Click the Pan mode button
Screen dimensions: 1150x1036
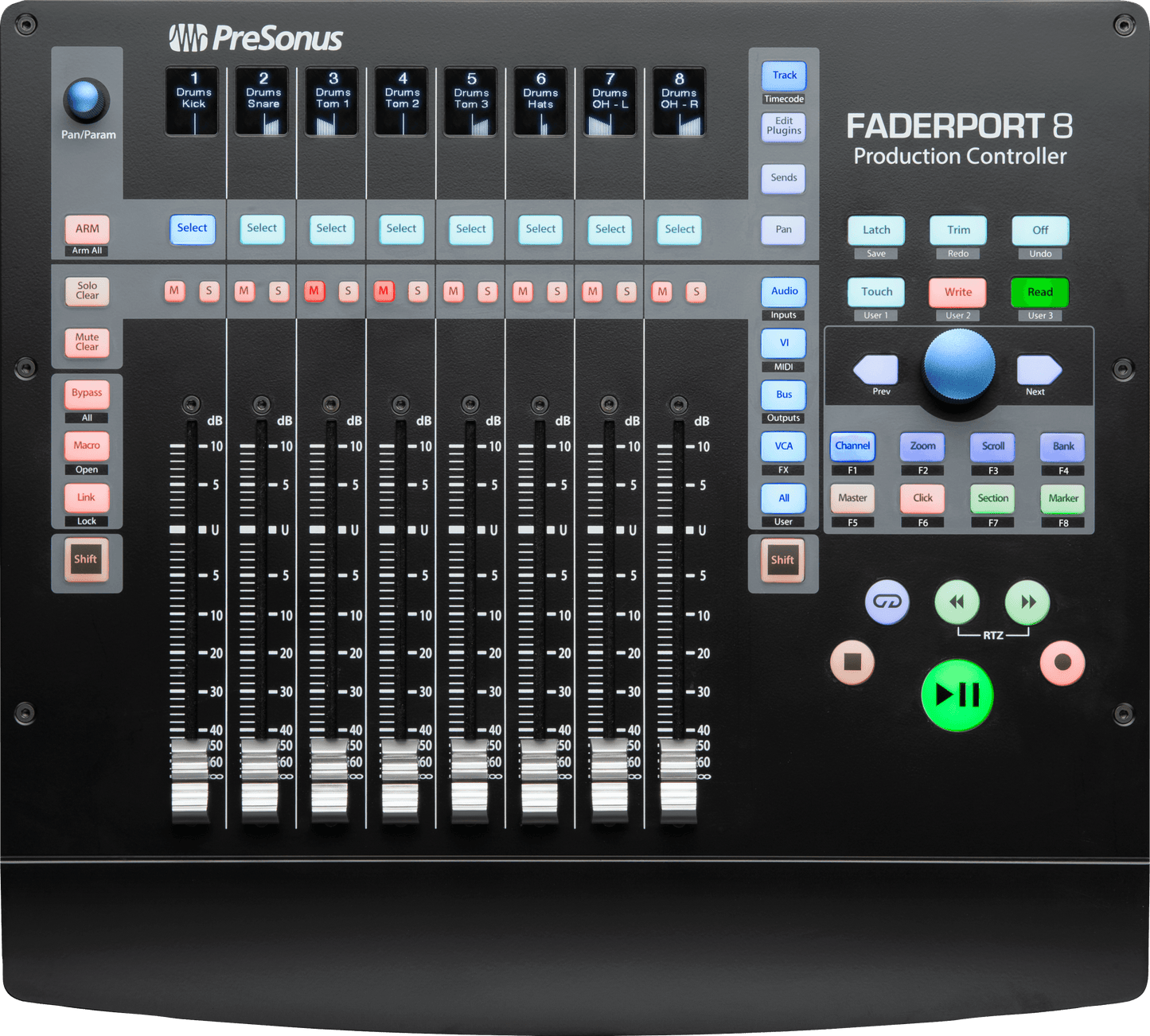(x=784, y=230)
